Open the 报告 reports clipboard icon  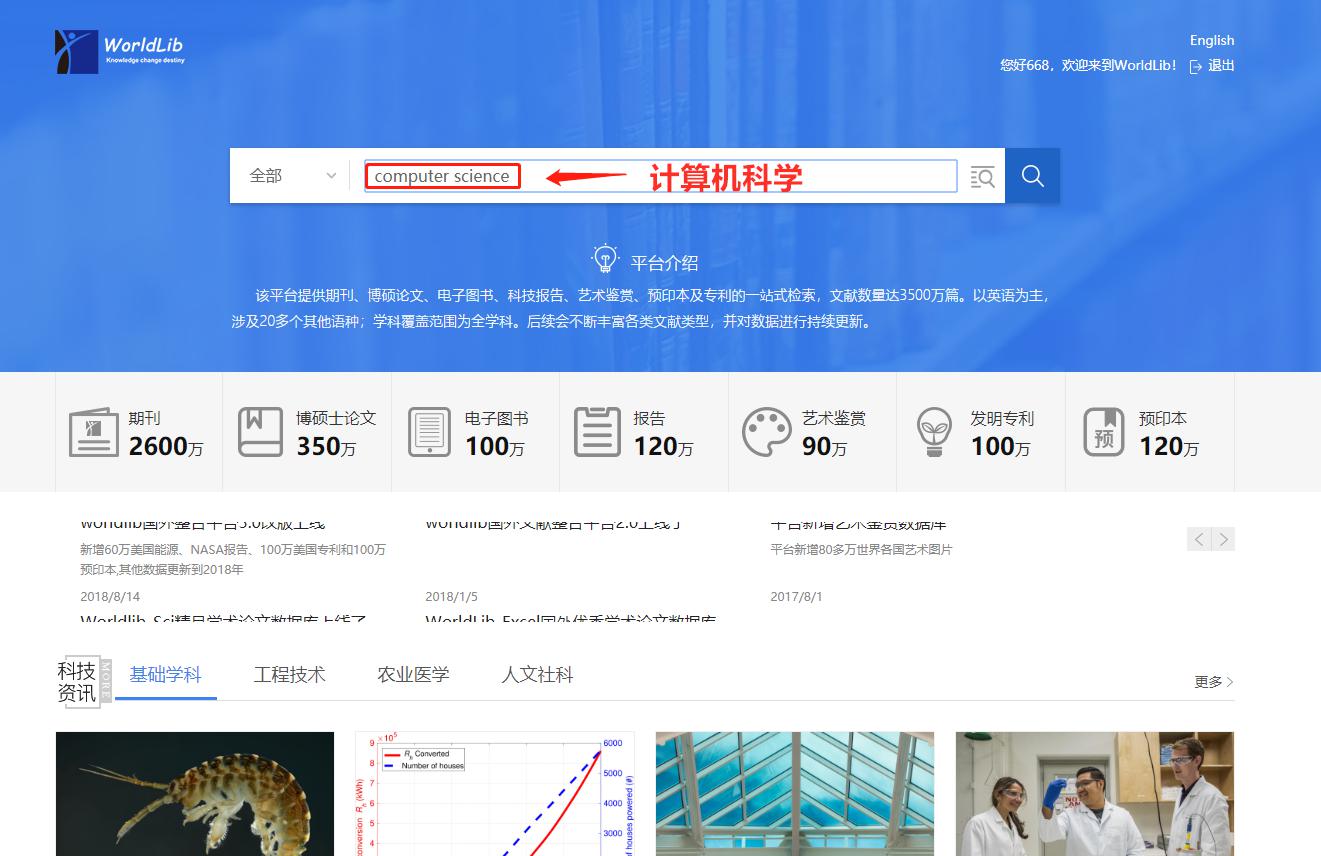click(x=597, y=432)
